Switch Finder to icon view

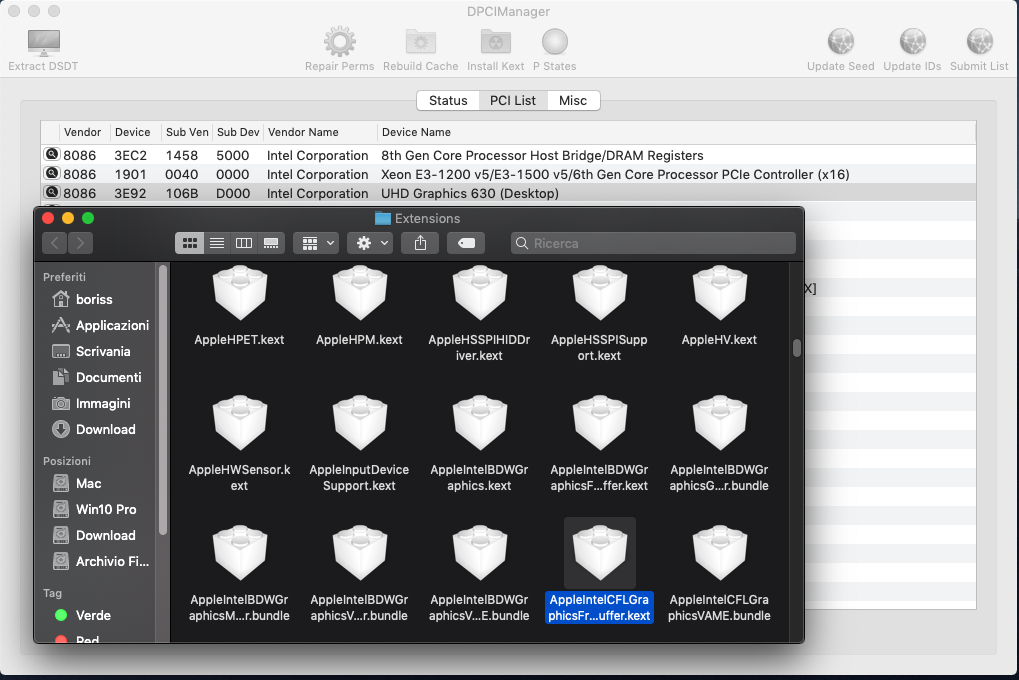[x=190, y=243]
